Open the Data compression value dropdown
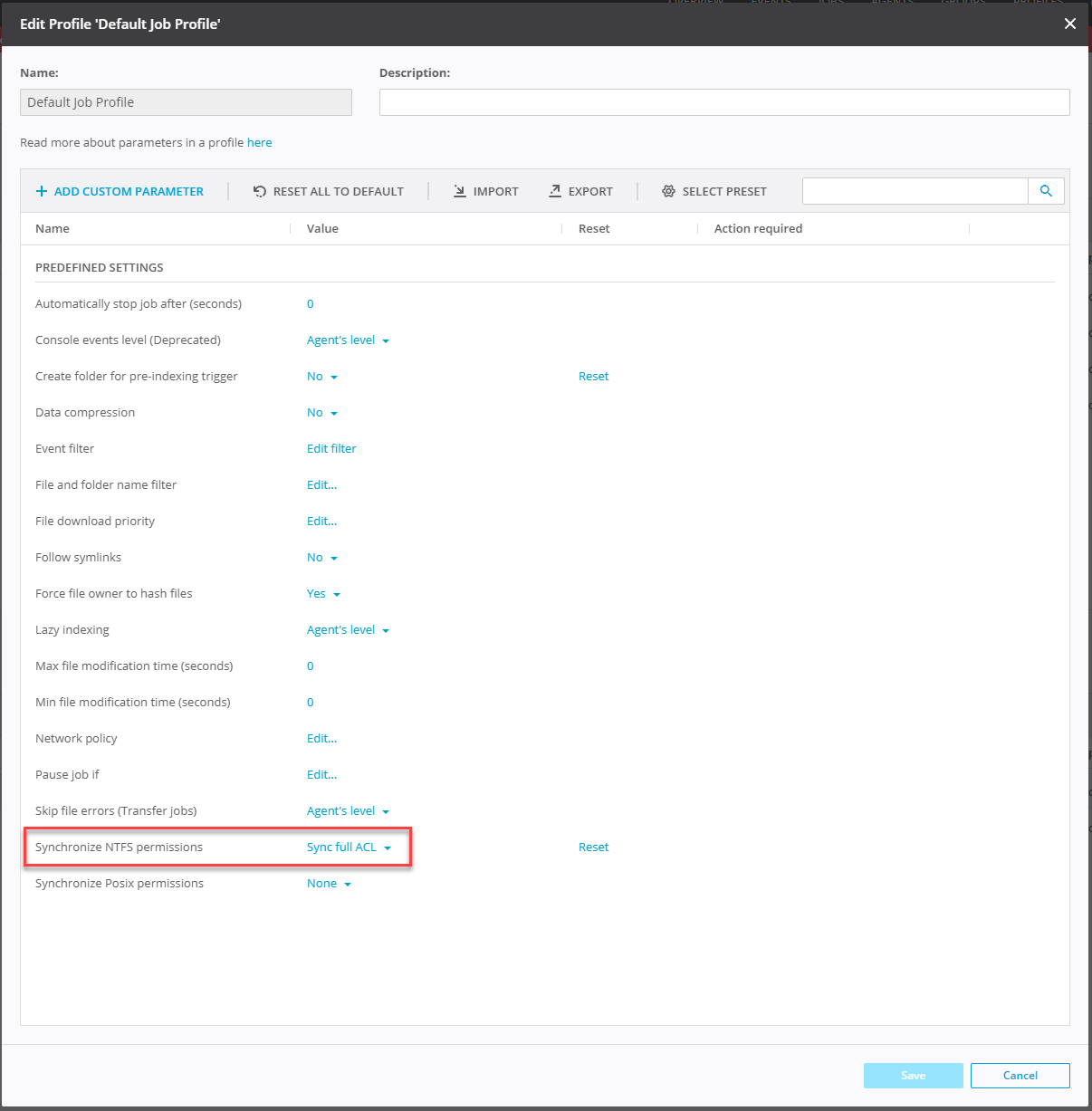Image resolution: width=1092 pixels, height=1111 pixels. point(321,413)
